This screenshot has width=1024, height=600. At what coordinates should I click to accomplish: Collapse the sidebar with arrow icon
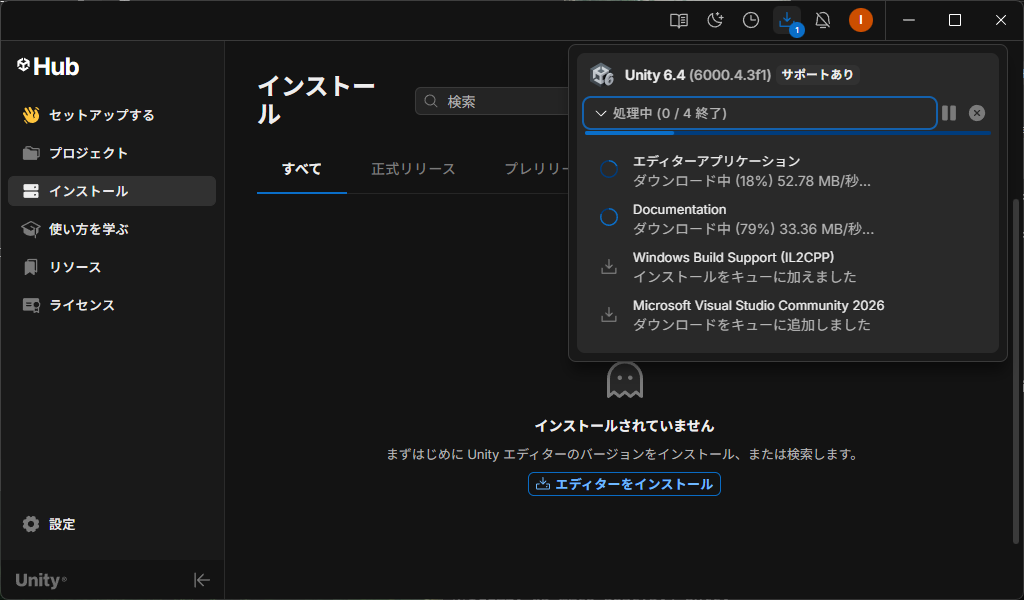[201, 580]
